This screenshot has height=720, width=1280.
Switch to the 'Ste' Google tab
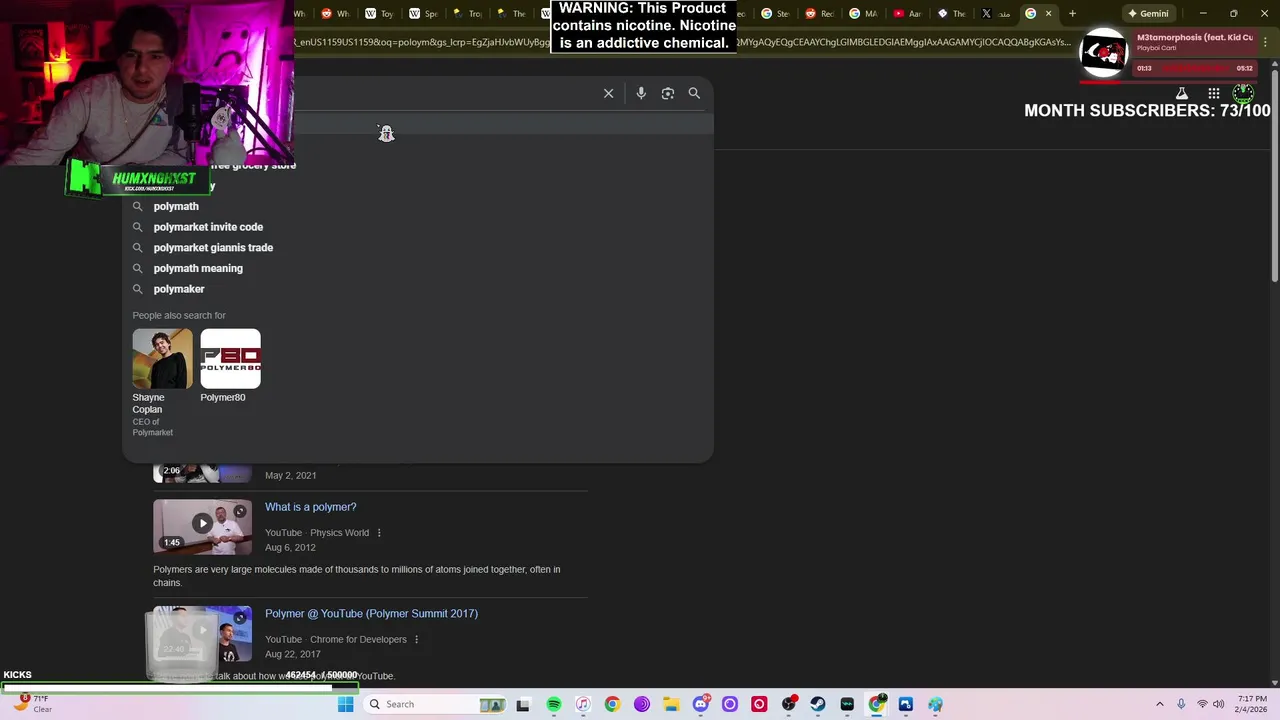tap(774, 13)
